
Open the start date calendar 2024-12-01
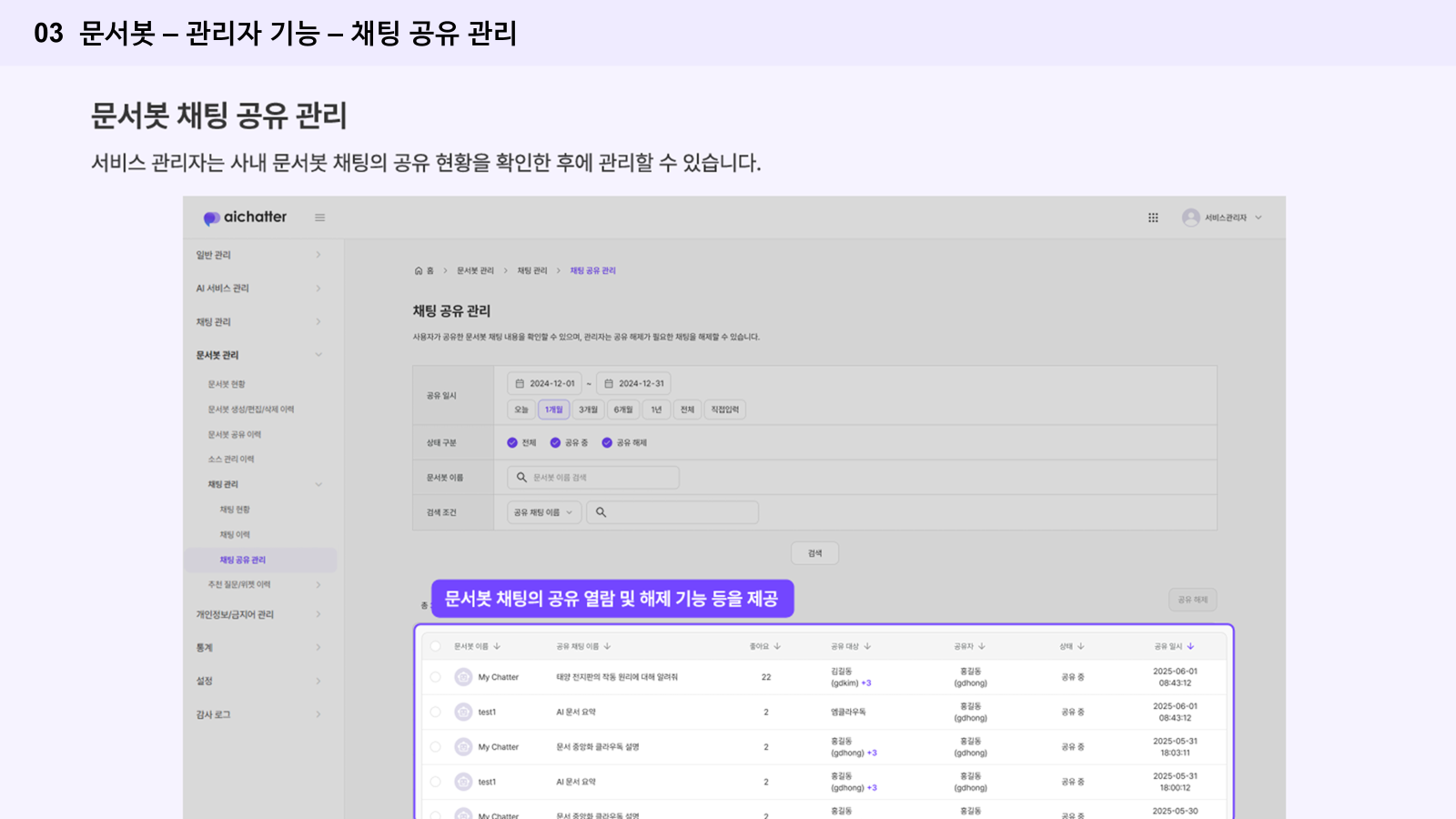tap(544, 383)
